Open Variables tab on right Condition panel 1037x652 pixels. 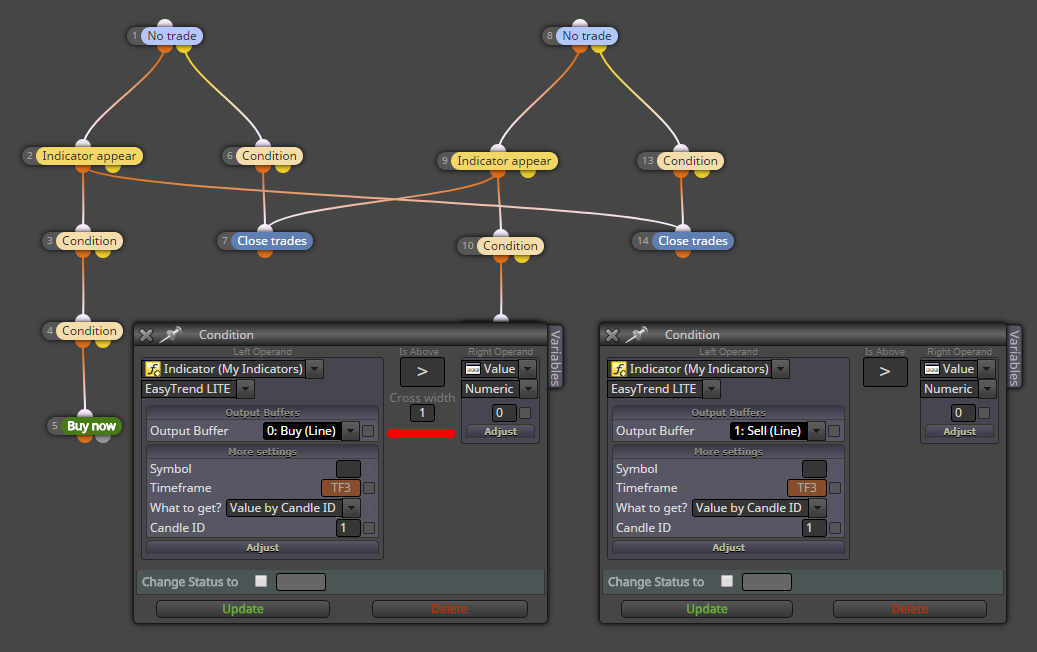tap(1013, 357)
